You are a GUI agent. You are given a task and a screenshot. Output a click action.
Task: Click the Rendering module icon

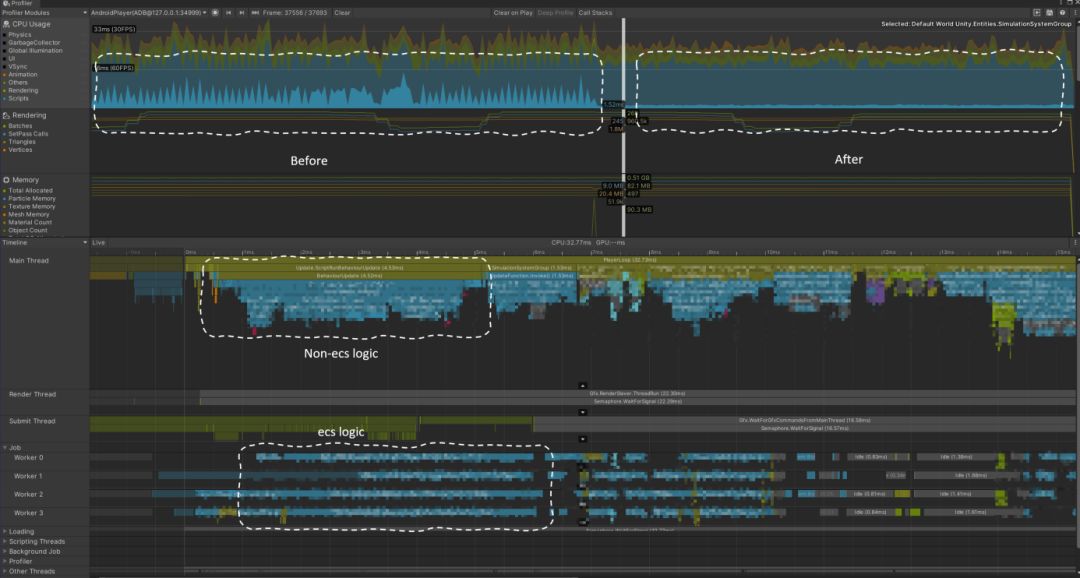point(6,116)
